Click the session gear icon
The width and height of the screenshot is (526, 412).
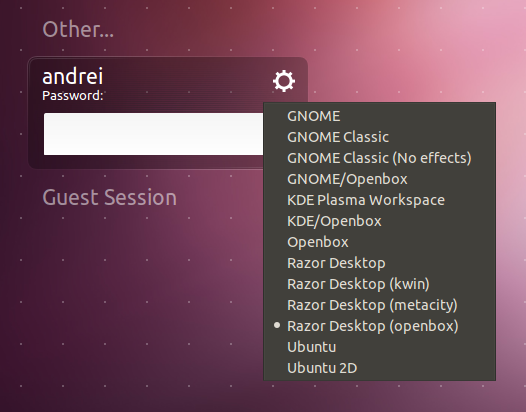(284, 81)
